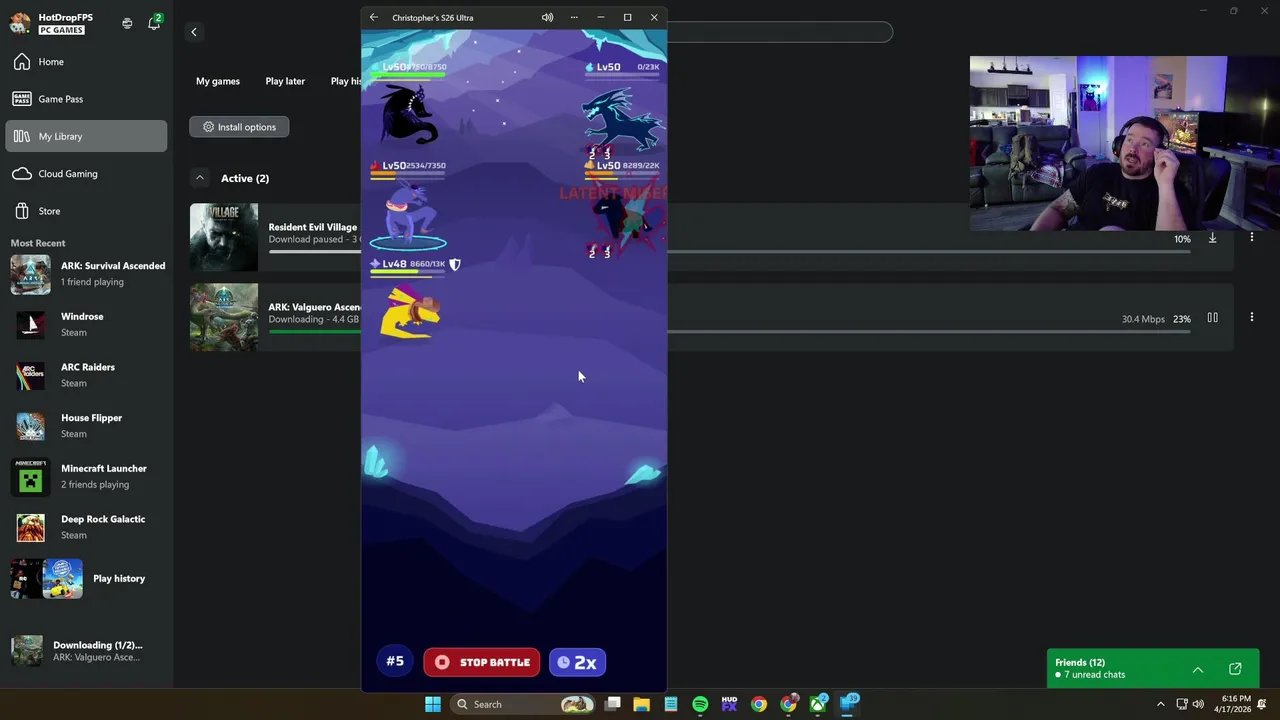Viewport: 1280px width, 720px height.
Task: Open HUD FX from taskbar
Action: click(x=729, y=704)
